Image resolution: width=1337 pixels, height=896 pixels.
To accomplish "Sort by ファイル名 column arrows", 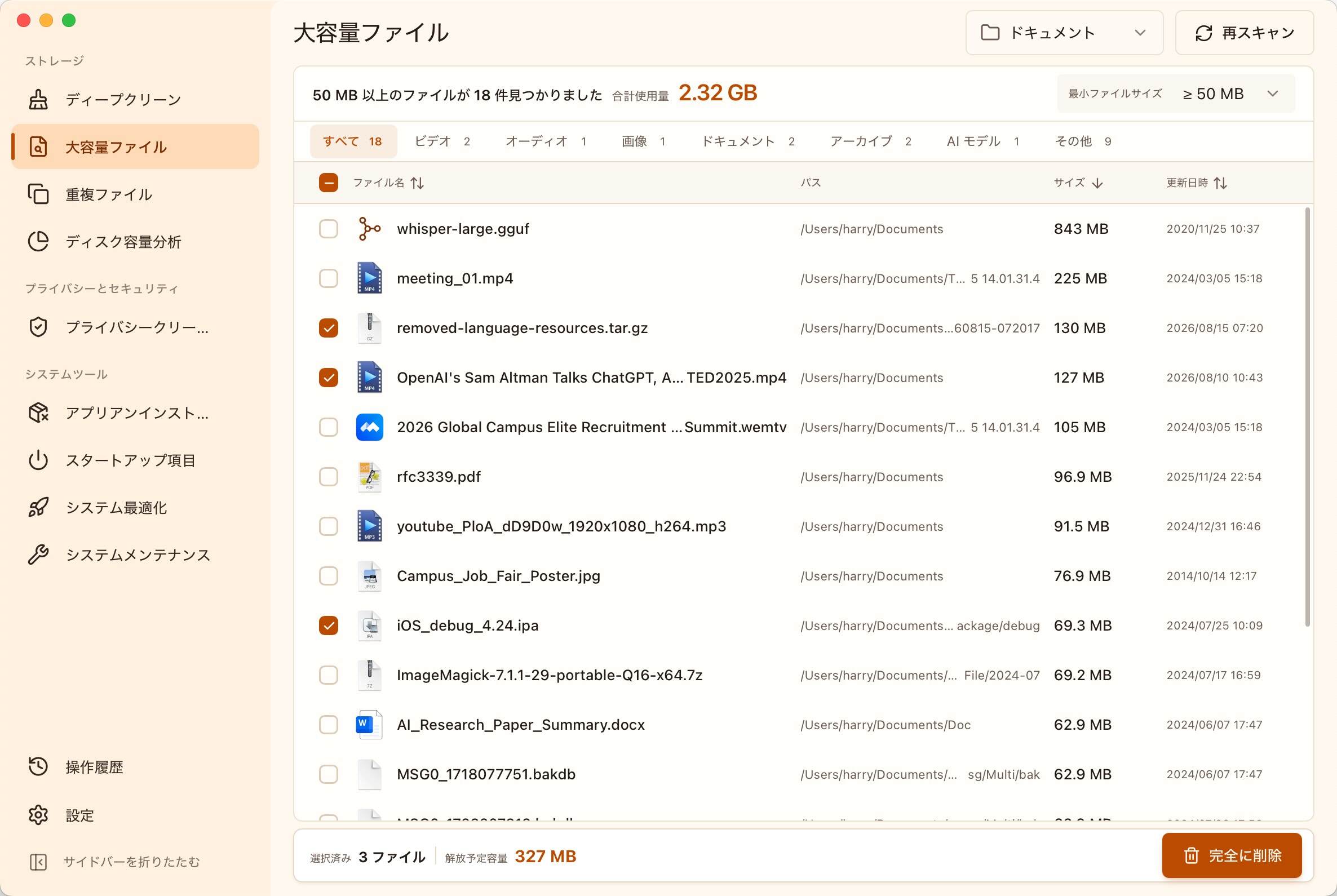I will pyautogui.click(x=417, y=183).
